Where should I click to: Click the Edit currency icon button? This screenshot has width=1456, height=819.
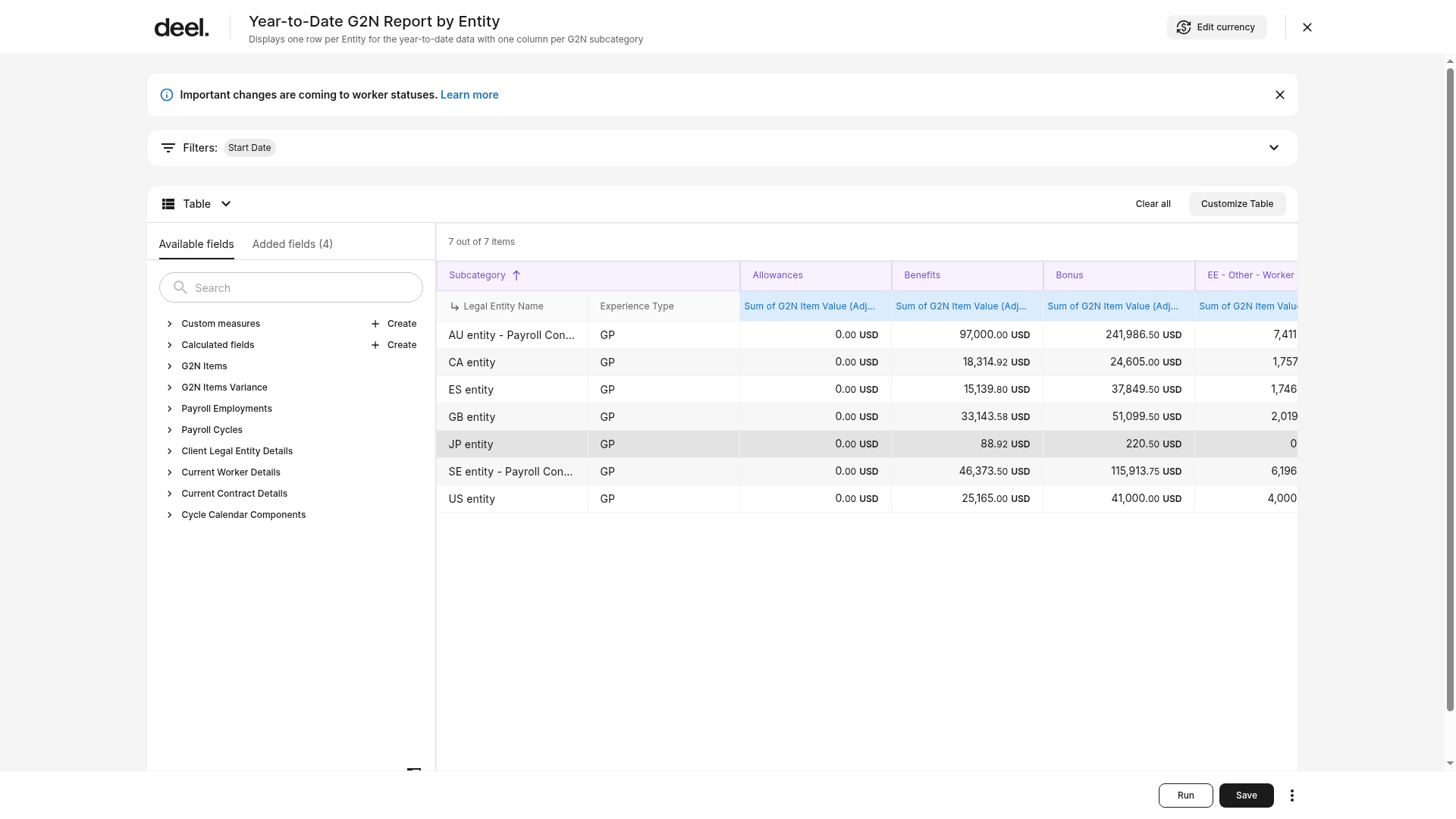point(1184,27)
